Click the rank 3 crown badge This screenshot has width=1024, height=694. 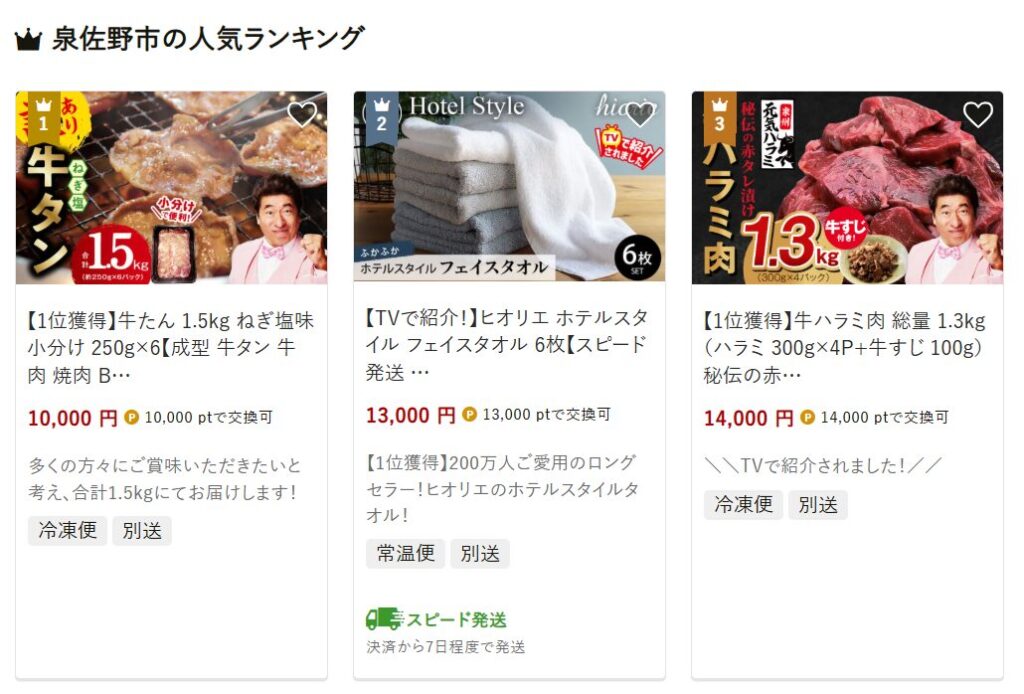(720, 116)
